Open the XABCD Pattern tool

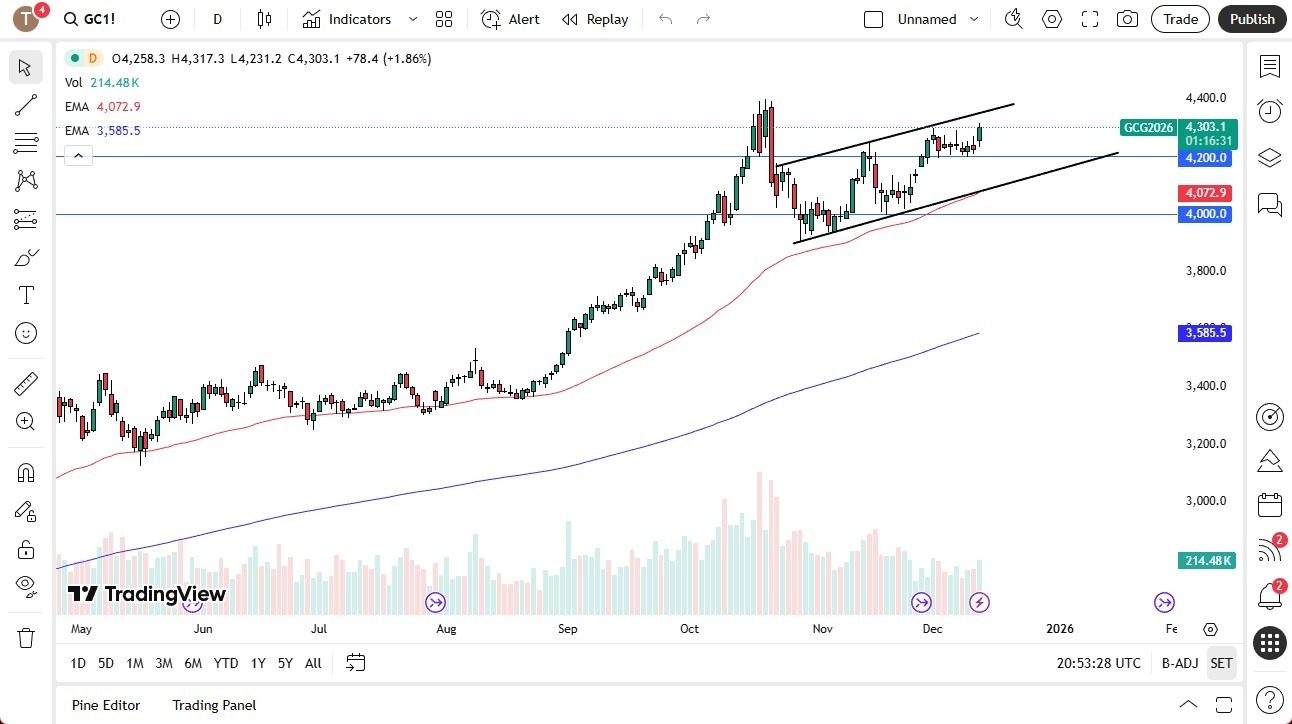(25, 179)
